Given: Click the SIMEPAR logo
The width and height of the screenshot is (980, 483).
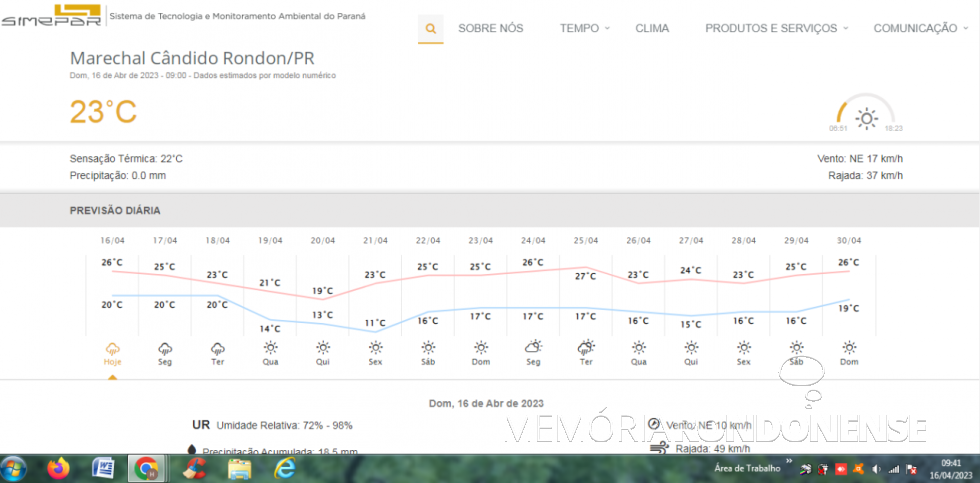Looking at the screenshot, I should pos(50,16).
